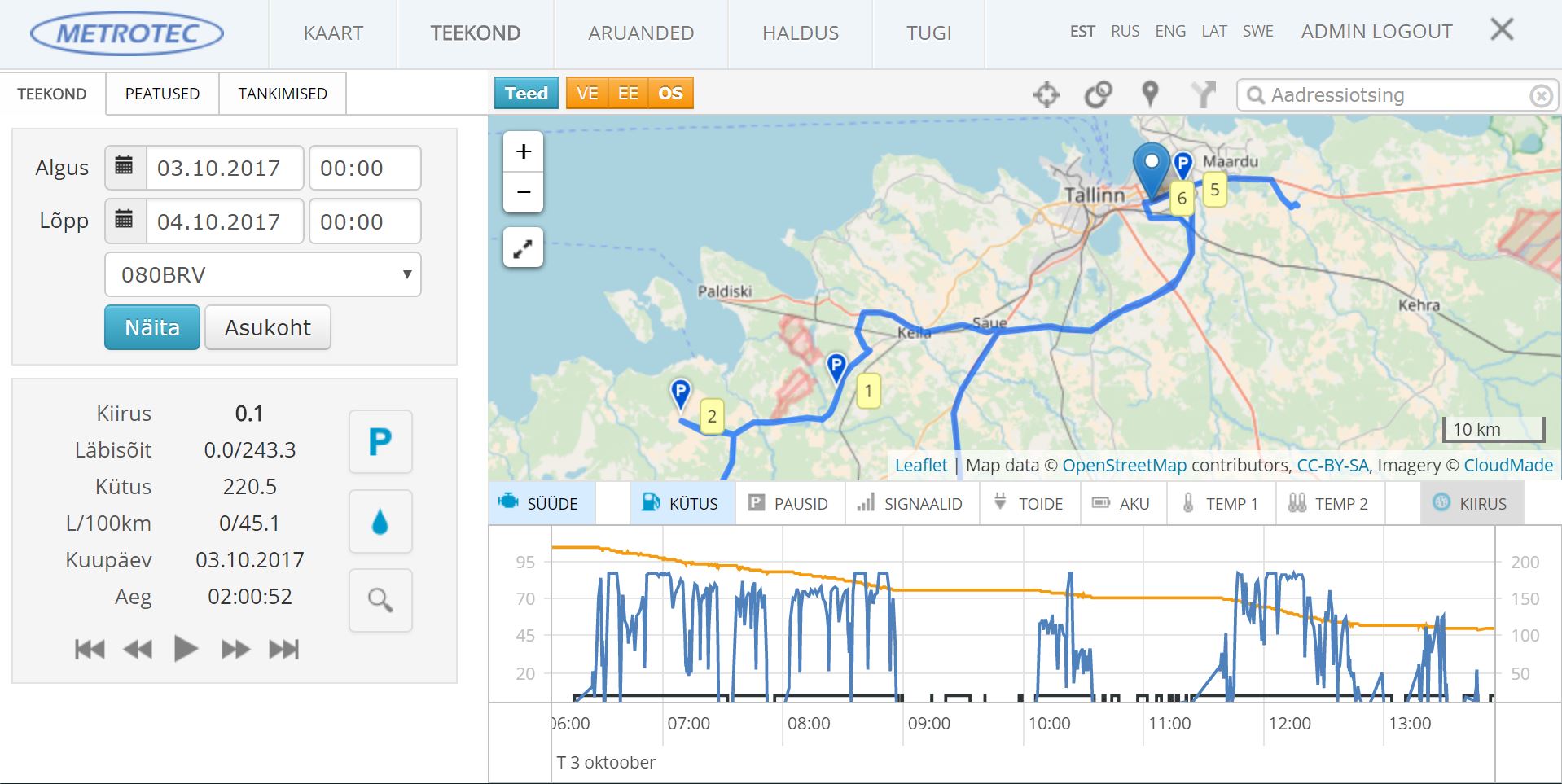This screenshot has height=784, width=1562.
Task: Toggle the KIIRUS speed graph series
Action: [x=1471, y=504]
